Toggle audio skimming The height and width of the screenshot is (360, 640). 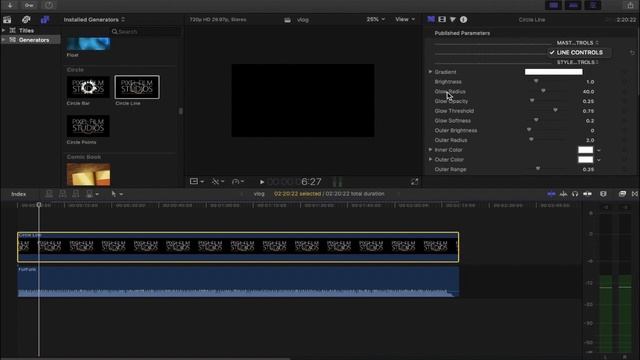[563, 194]
